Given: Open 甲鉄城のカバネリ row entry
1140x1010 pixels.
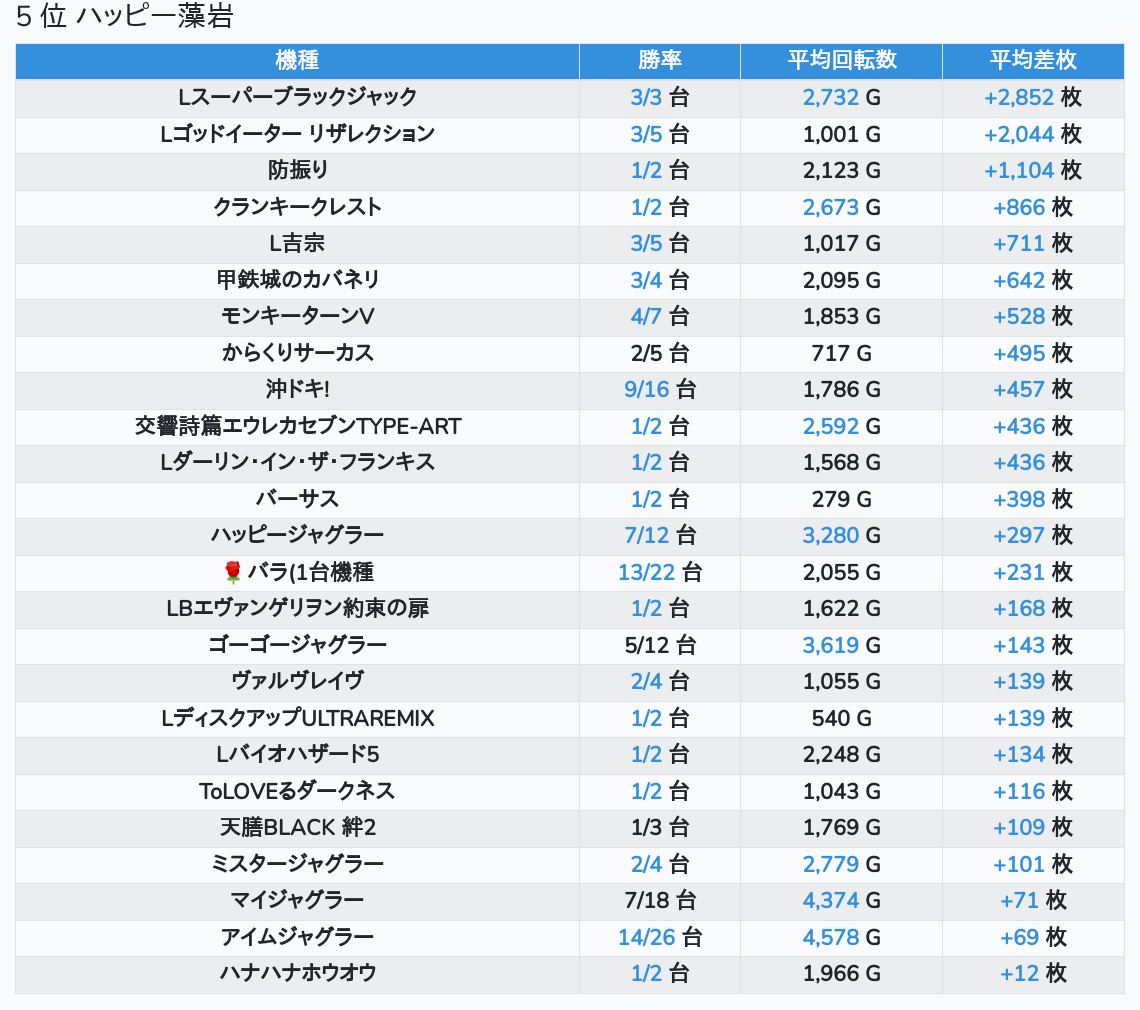Looking at the screenshot, I should coord(297,280).
